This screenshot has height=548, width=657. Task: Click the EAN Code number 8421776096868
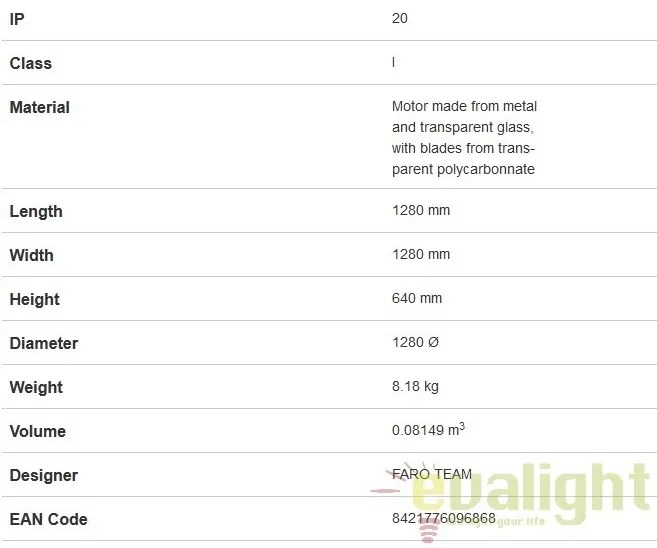tap(443, 519)
